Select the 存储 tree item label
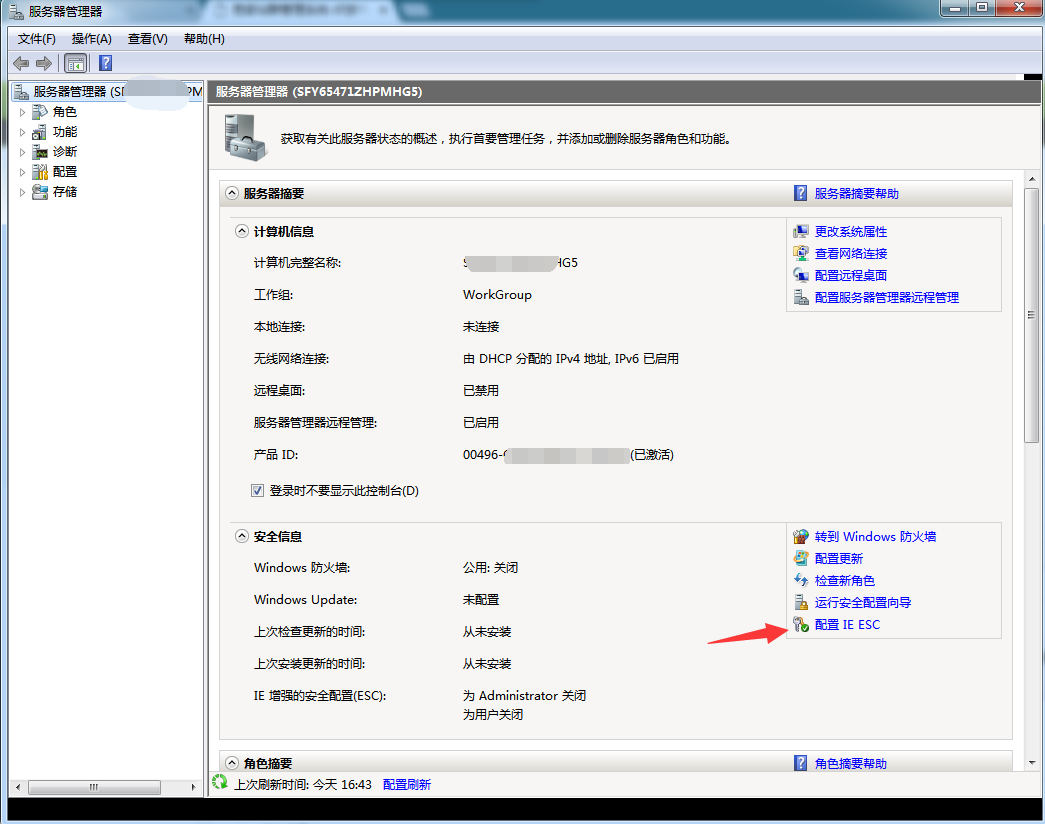1045x824 pixels. pos(65,192)
